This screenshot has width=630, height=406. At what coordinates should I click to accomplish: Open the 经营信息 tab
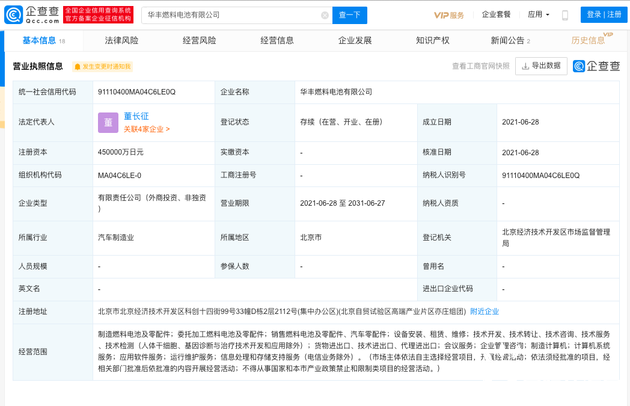[277, 41]
